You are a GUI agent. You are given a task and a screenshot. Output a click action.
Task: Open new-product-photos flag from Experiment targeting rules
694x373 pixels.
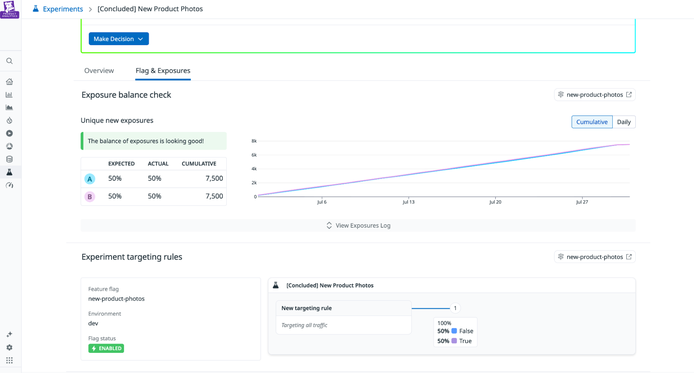[595, 257]
